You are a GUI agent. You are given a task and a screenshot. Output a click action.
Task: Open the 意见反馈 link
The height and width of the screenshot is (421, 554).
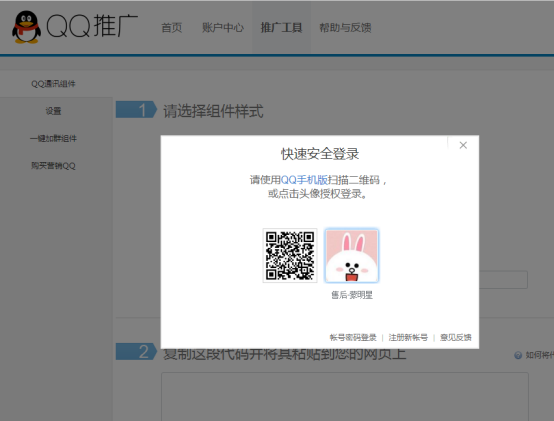(456, 337)
